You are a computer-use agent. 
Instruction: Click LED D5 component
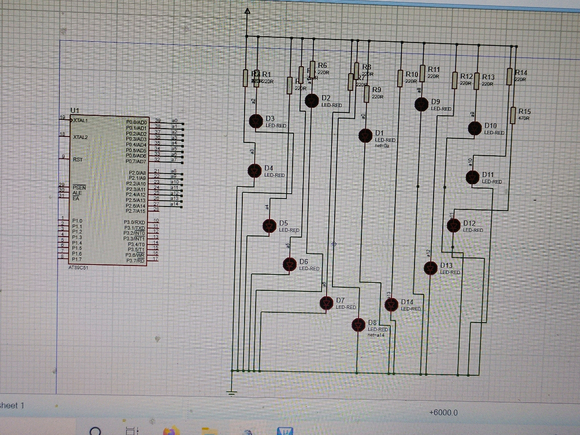pyautogui.click(x=269, y=226)
